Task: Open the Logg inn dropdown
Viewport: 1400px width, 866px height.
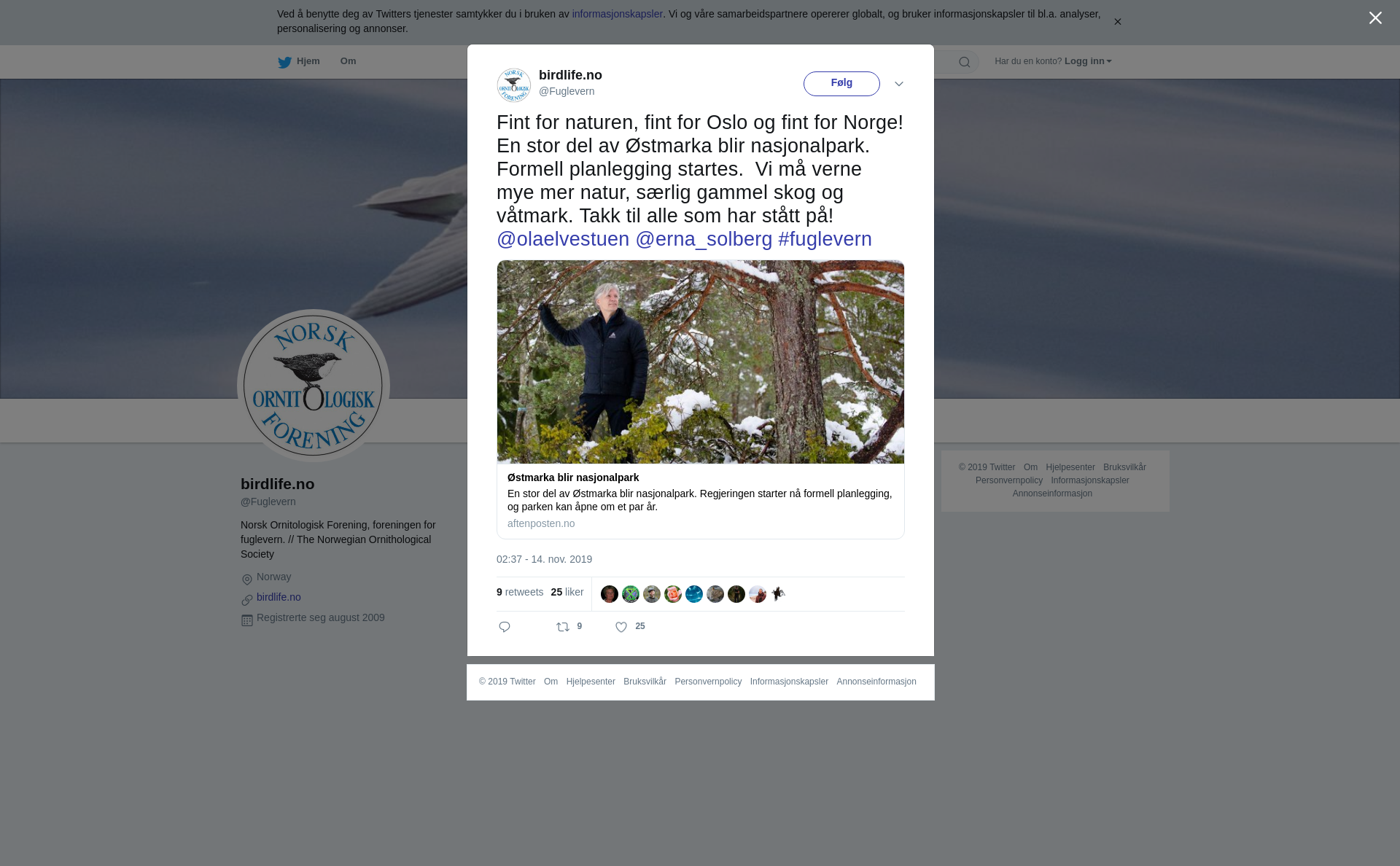Action: [1088, 61]
